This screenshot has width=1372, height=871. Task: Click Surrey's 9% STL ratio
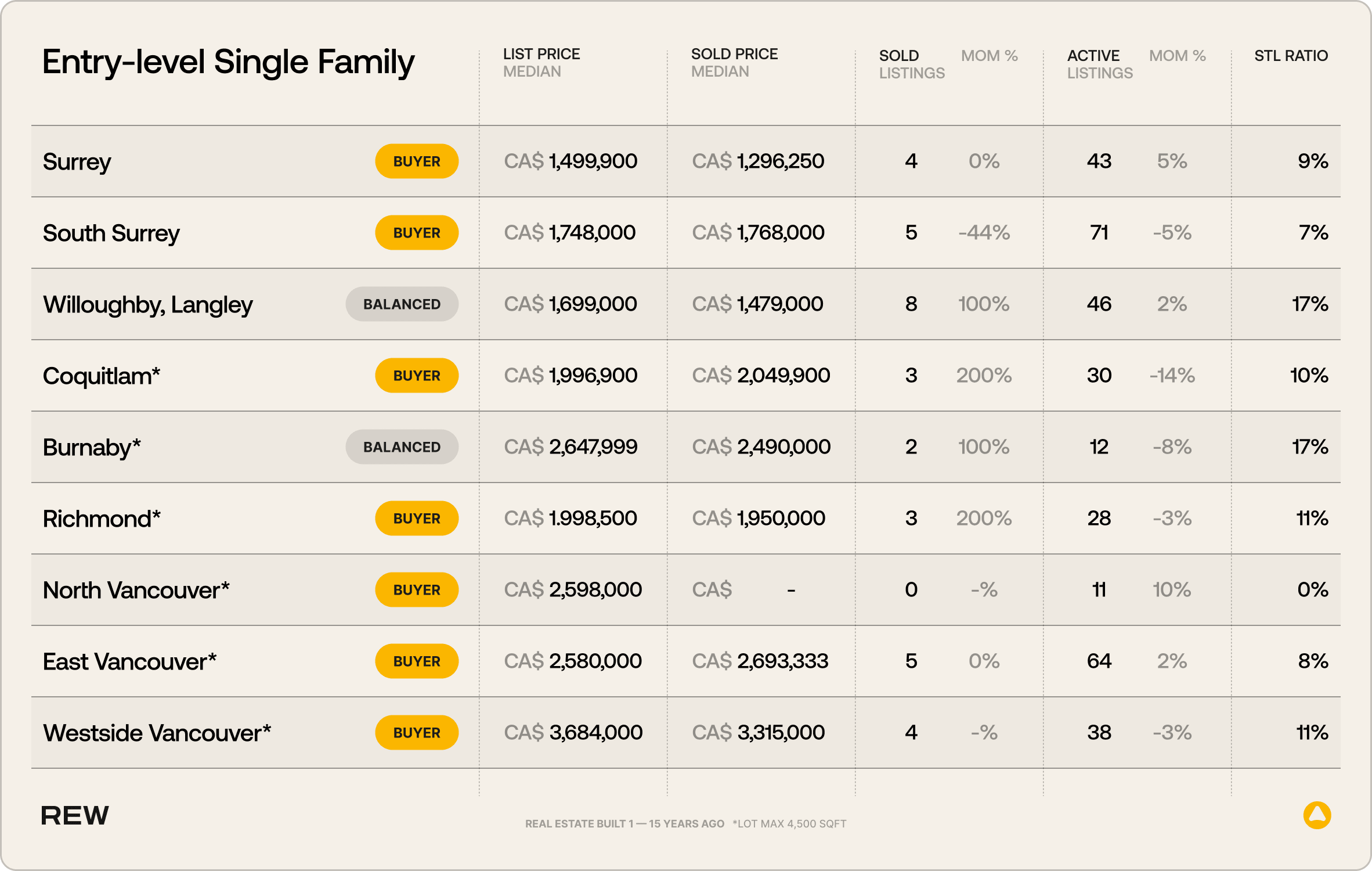(x=1313, y=161)
